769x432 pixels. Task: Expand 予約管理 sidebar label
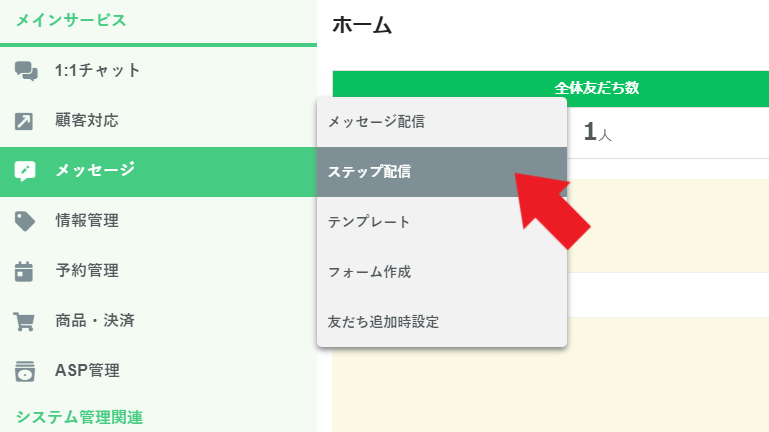click(x=87, y=271)
